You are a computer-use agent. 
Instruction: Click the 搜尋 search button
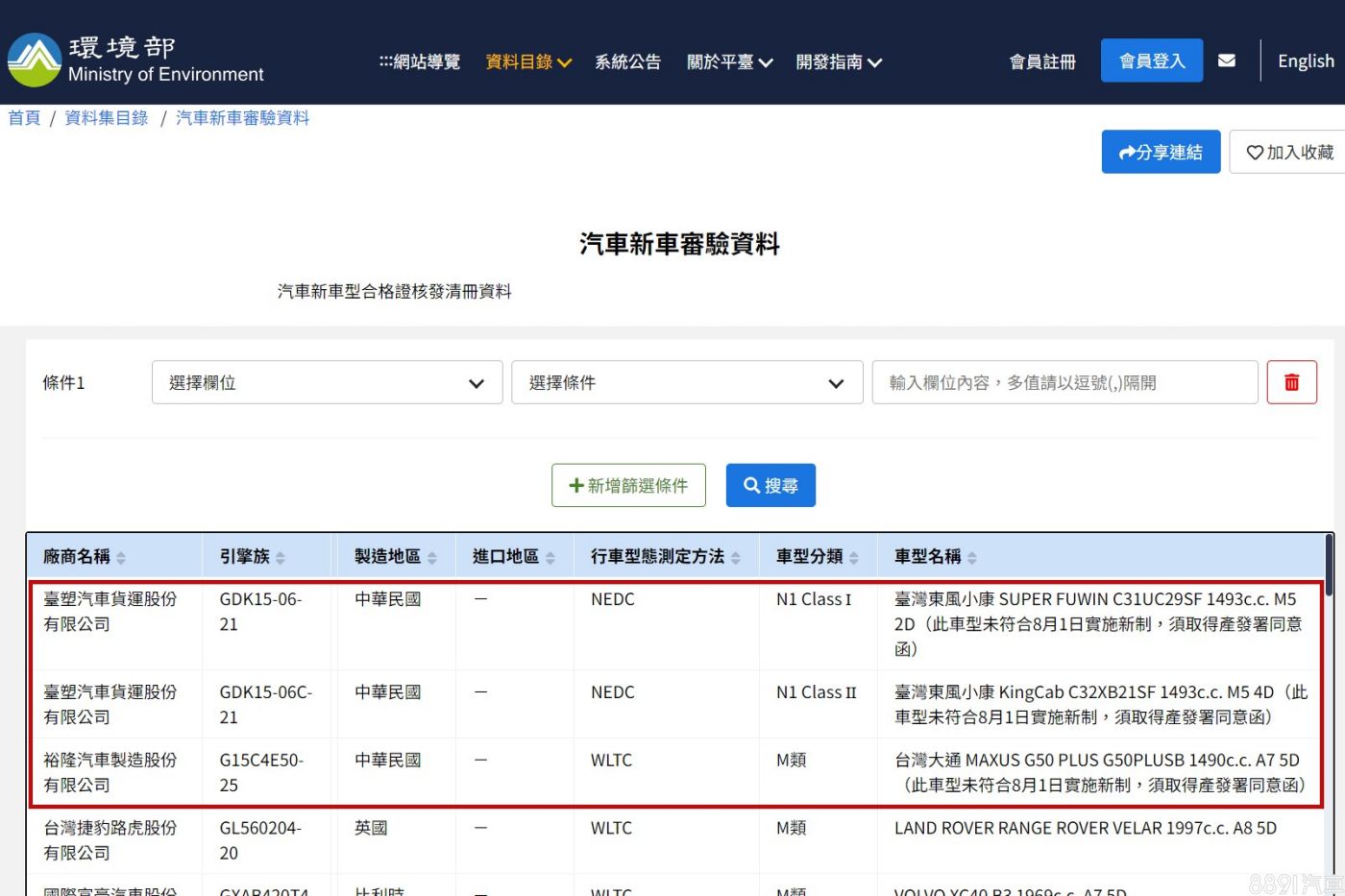coord(770,486)
